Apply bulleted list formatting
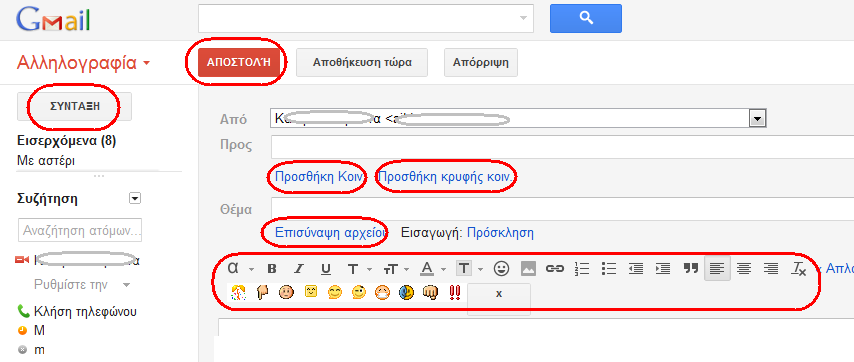The width and height of the screenshot is (854, 362). [608, 268]
